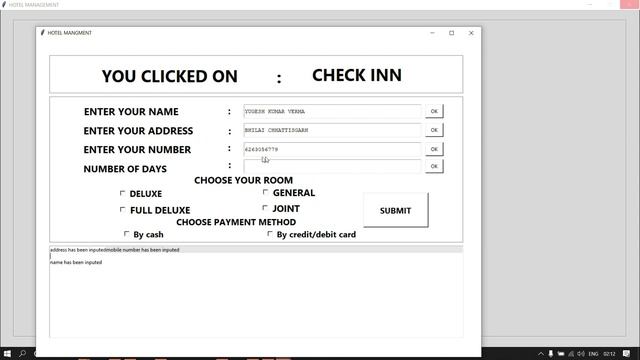Screen dimensions: 640x360
Task: Show hidden system tray icons
Action: coord(541,354)
